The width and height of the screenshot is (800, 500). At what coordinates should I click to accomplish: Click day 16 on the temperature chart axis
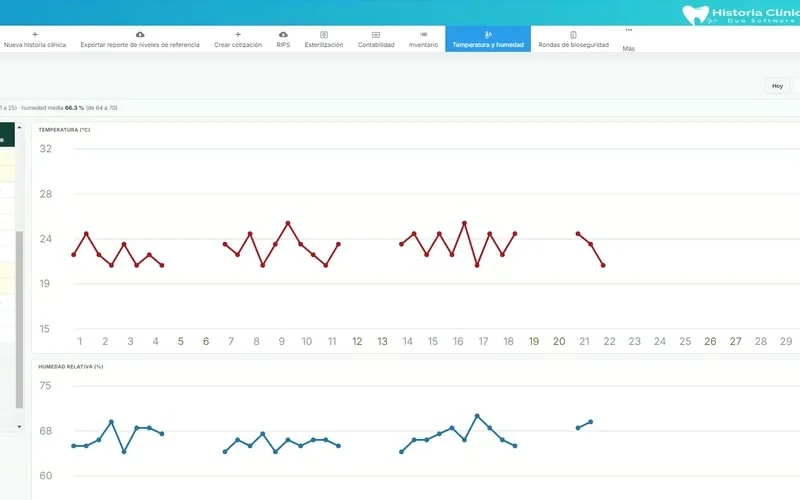[458, 341]
